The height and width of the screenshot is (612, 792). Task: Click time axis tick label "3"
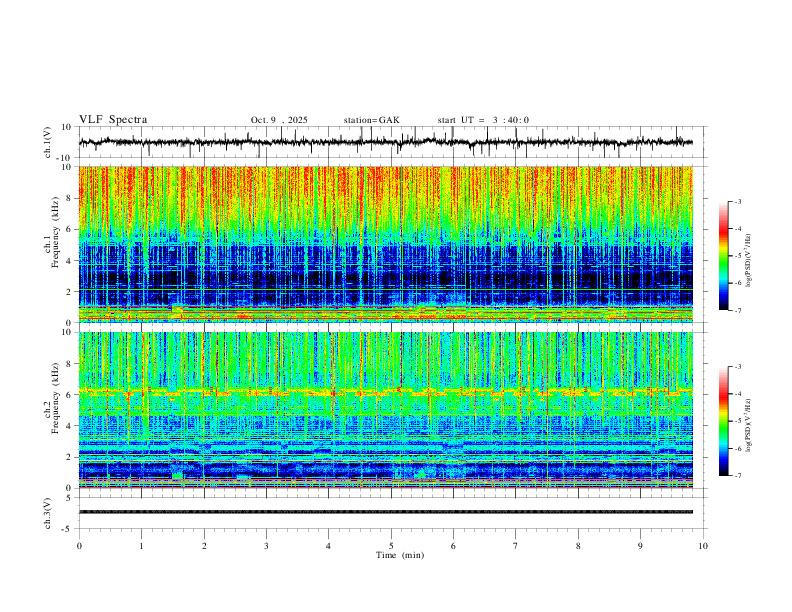pyautogui.click(x=266, y=546)
